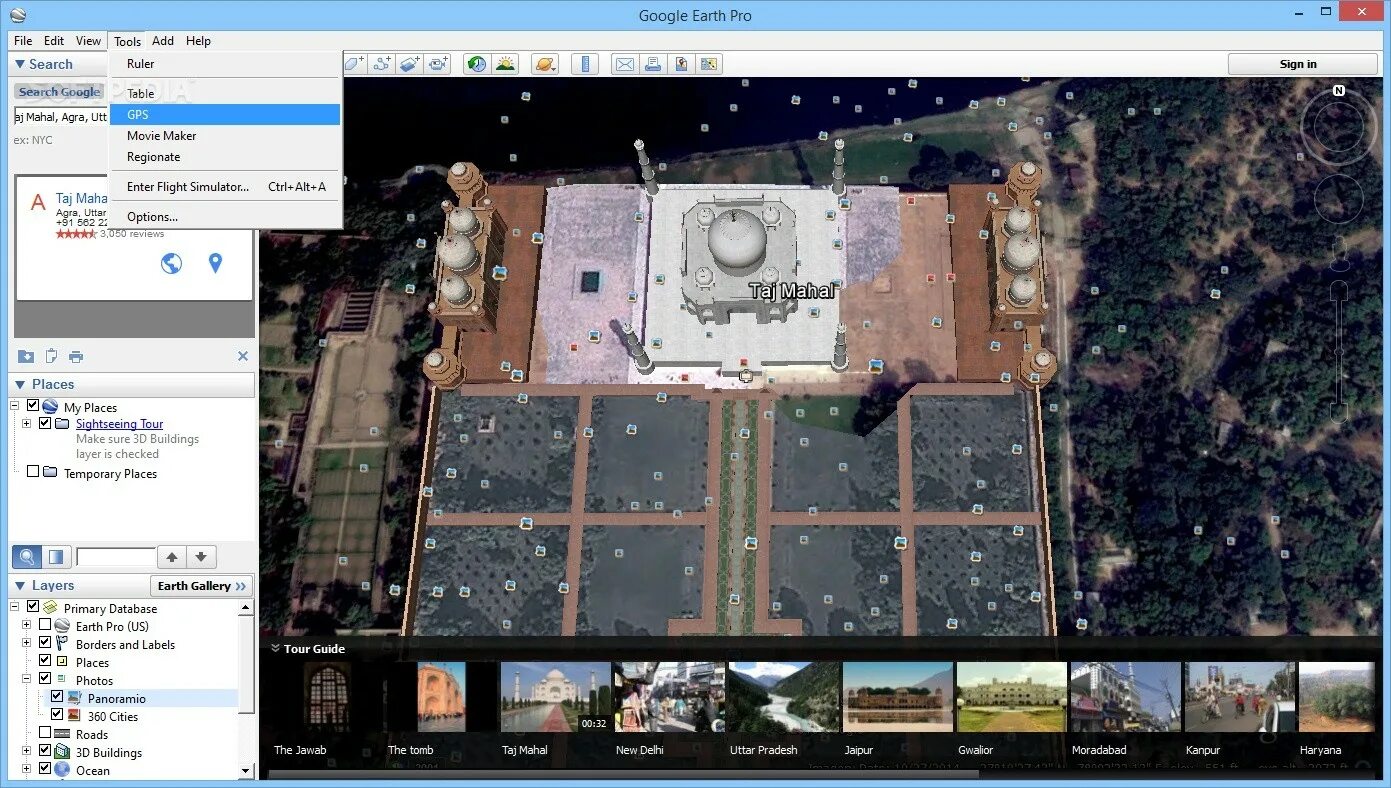1391x788 pixels.
Task: Select GPS from the Tools menu
Action: coord(225,114)
